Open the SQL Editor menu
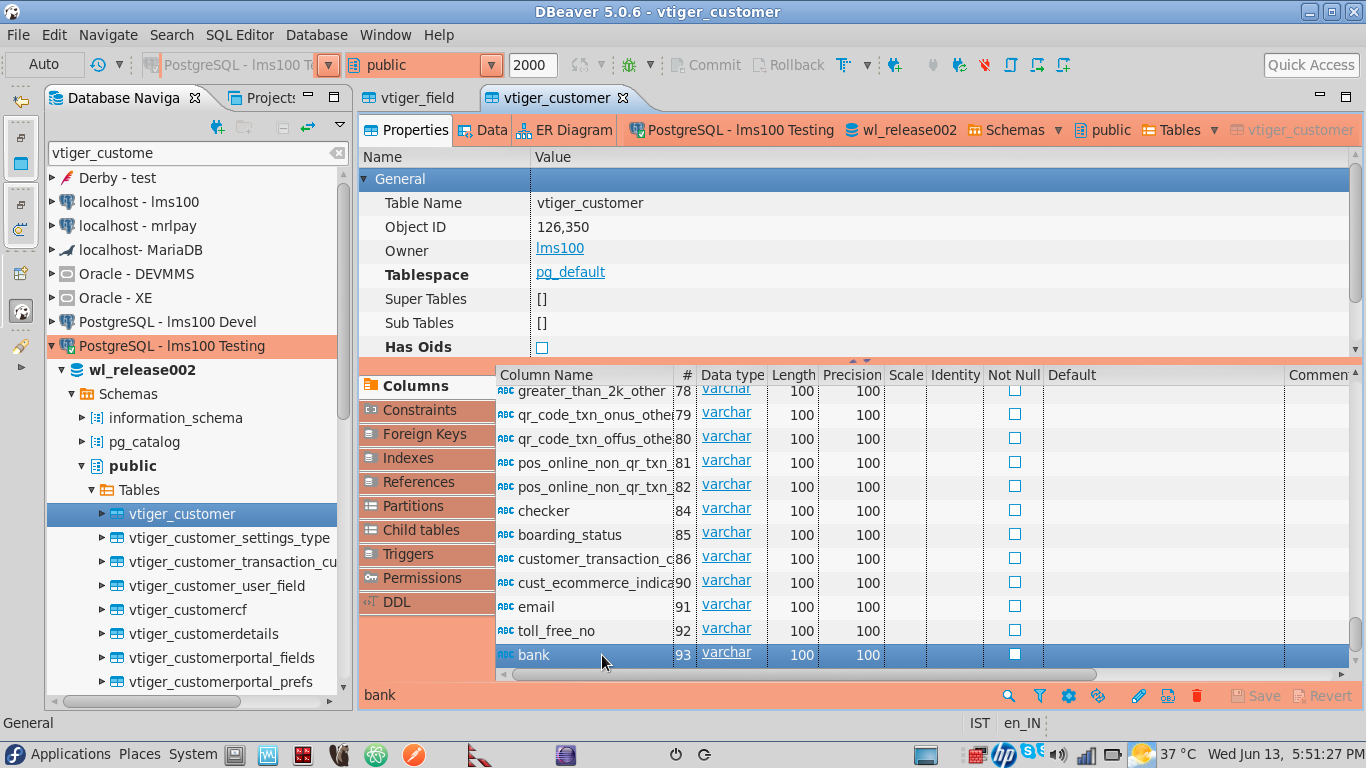Screen dimensions: 1366x768 coord(240,35)
